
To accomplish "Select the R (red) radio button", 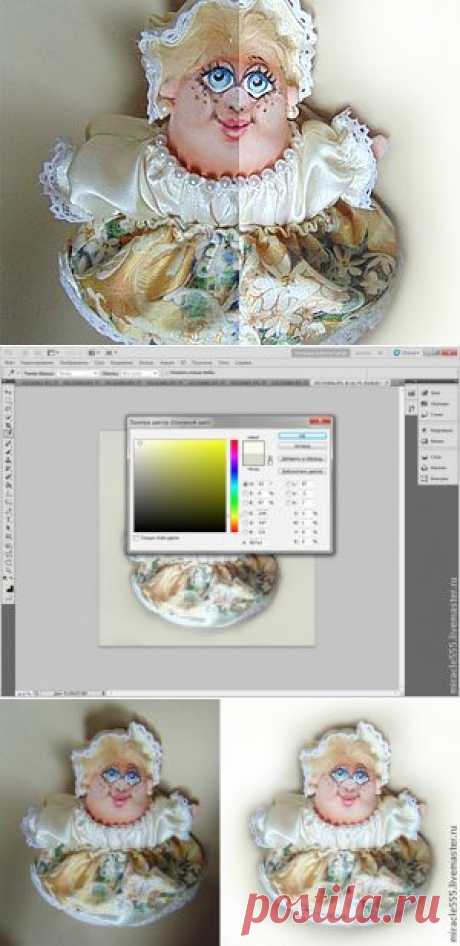I will [246, 515].
